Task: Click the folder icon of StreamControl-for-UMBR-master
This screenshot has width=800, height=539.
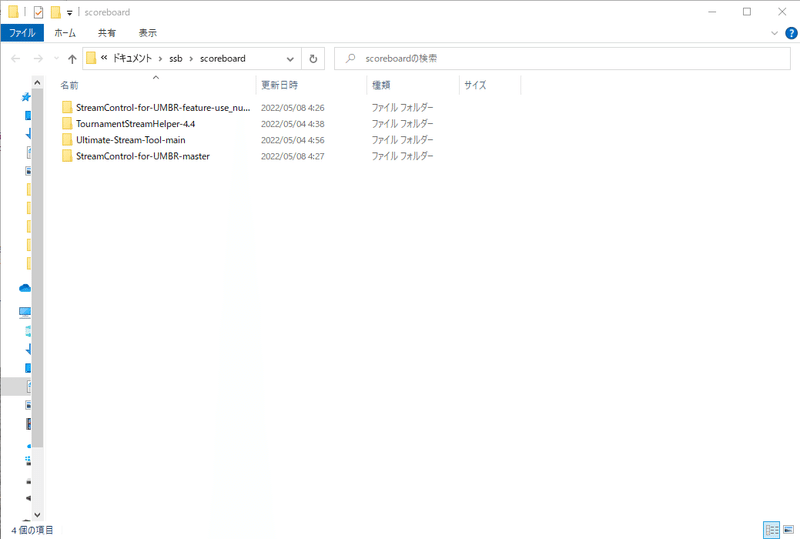Action: pyautogui.click(x=67, y=156)
